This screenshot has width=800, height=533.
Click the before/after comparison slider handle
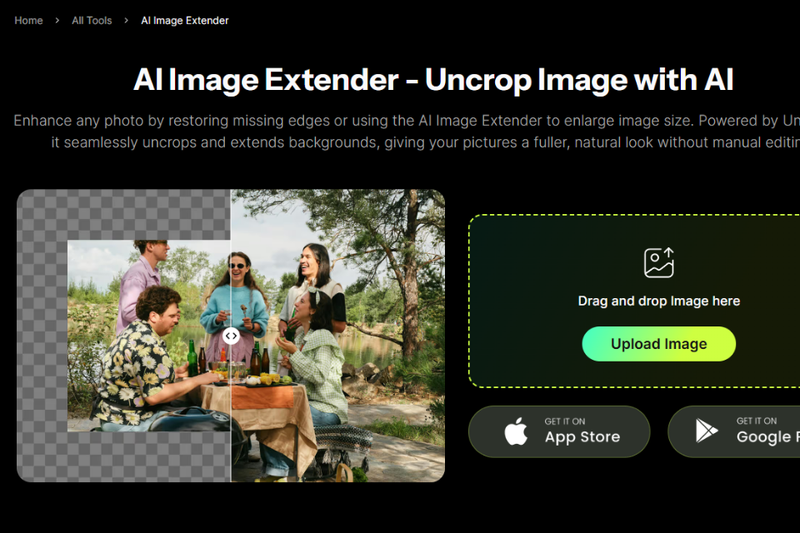pyautogui.click(x=231, y=336)
